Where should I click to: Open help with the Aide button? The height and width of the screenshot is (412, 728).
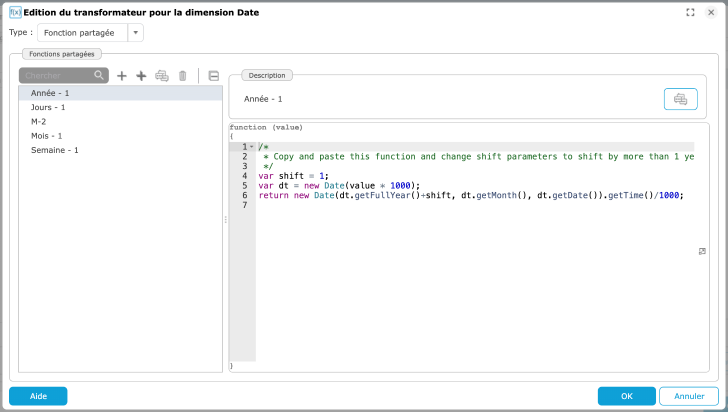[x=38, y=396]
